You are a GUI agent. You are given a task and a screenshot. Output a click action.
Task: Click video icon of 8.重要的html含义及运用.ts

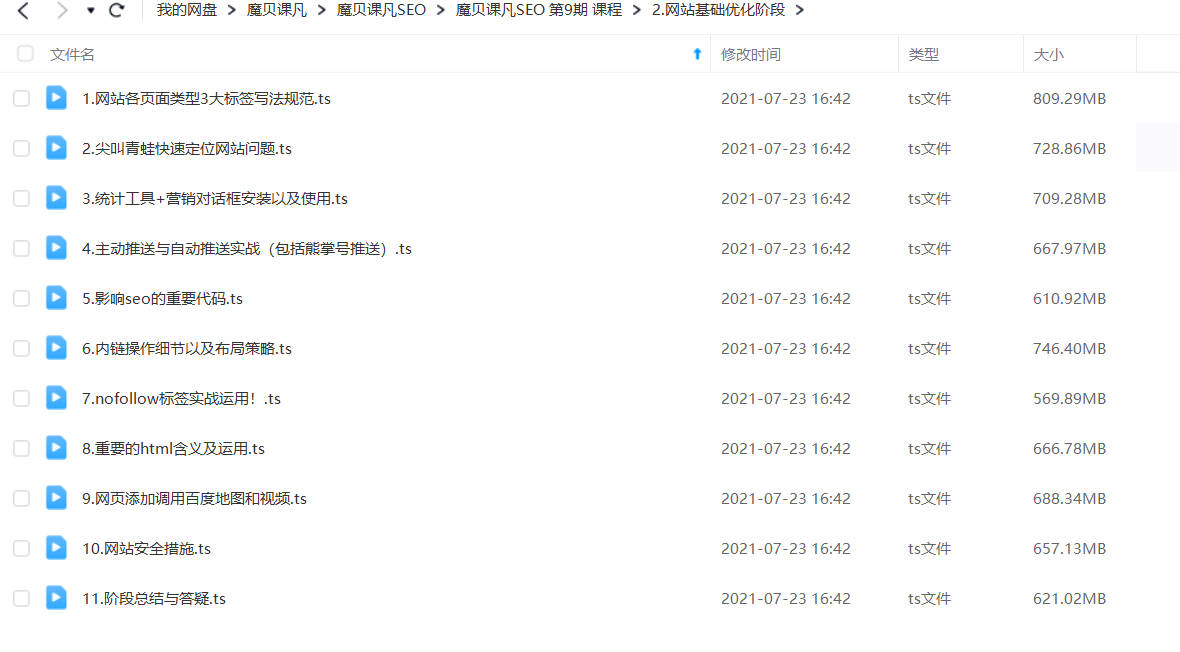[56, 448]
